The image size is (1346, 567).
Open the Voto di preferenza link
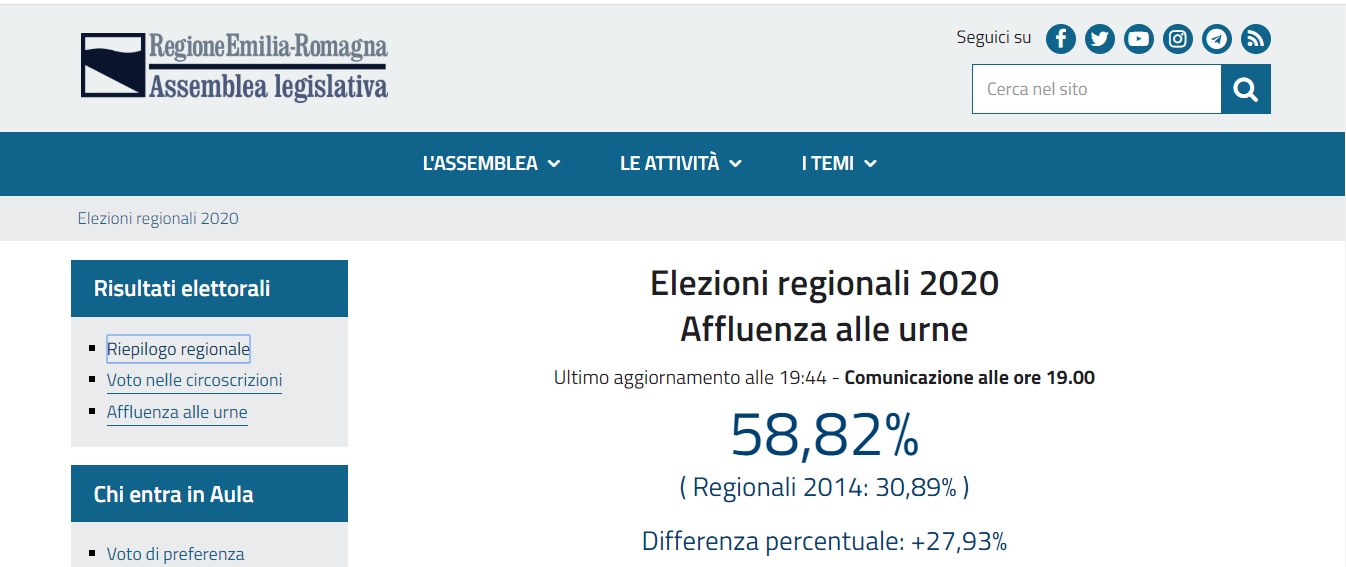coord(175,554)
